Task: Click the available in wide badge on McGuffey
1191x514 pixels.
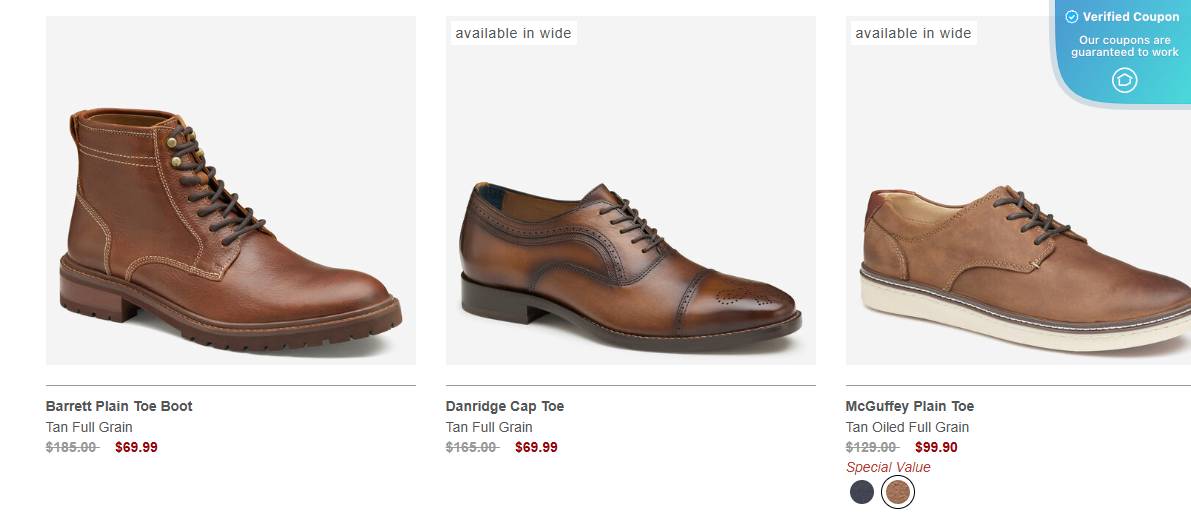Action: pos(913,33)
